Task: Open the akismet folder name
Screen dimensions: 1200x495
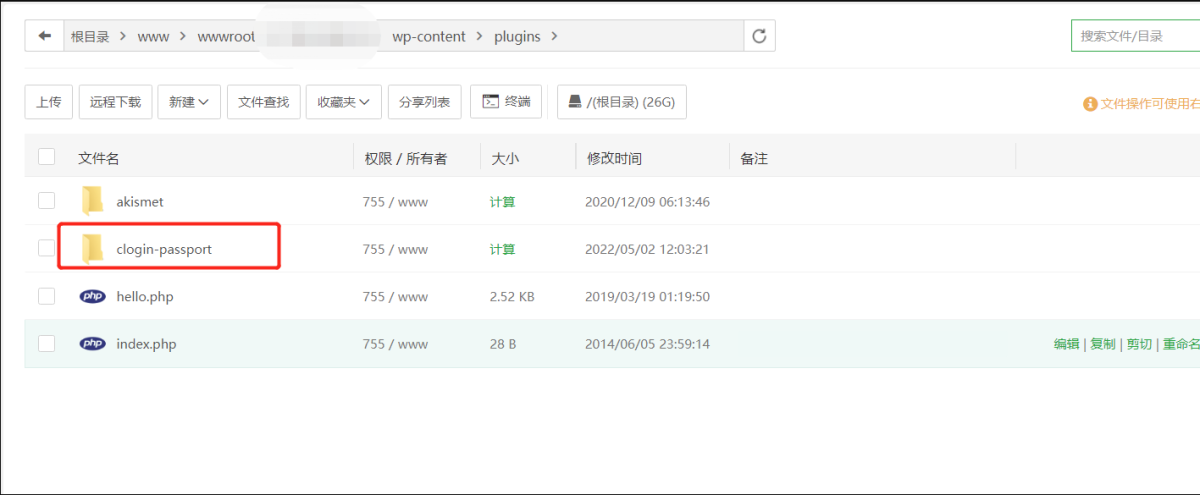Action: pyautogui.click(x=140, y=202)
